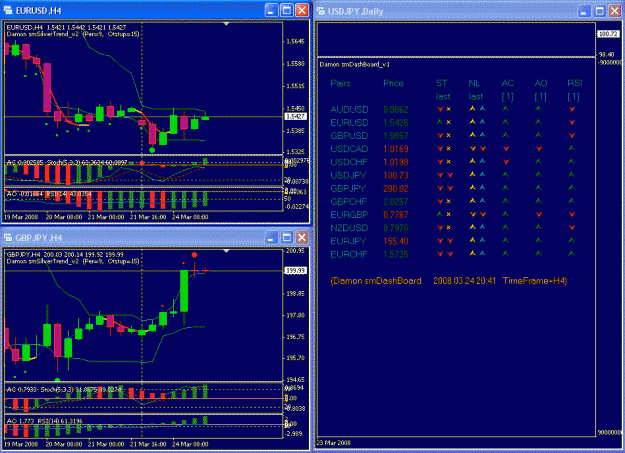The height and width of the screenshot is (453, 625).
Task: Click the large green signal dot in GBPJPY chart
Action: (x=57, y=380)
